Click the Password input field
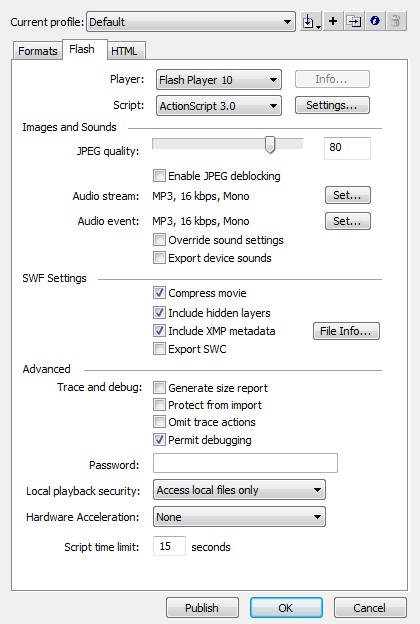Image resolution: width=420 pixels, height=624 pixels. pos(245,463)
